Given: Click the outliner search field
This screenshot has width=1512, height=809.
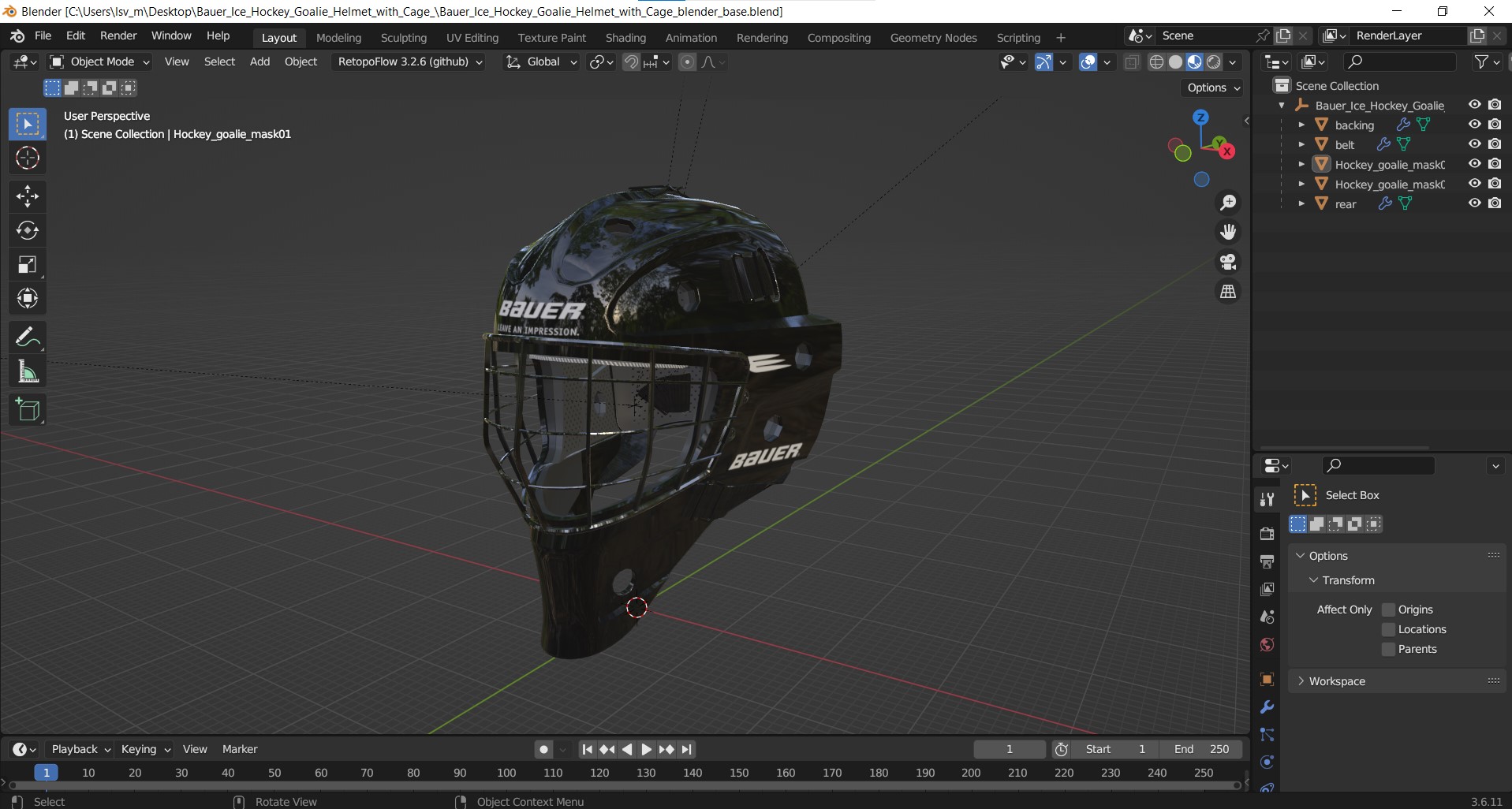Looking at the screenshot, I should coord(1400,62).
